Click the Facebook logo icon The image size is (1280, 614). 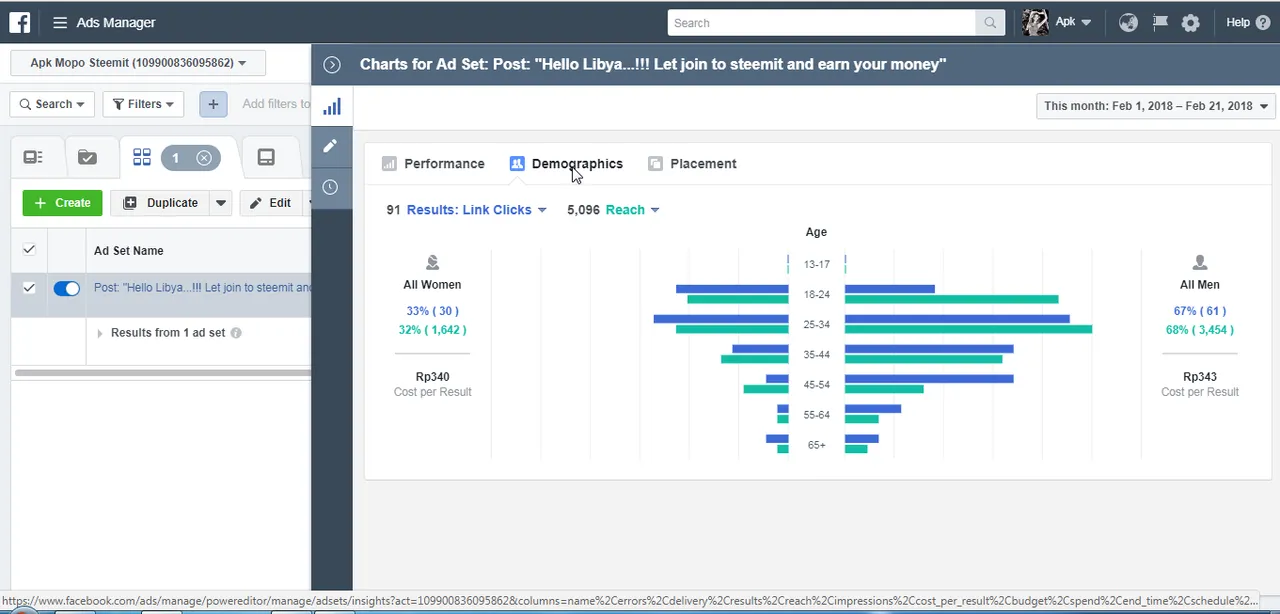click(x=20, y=22)
